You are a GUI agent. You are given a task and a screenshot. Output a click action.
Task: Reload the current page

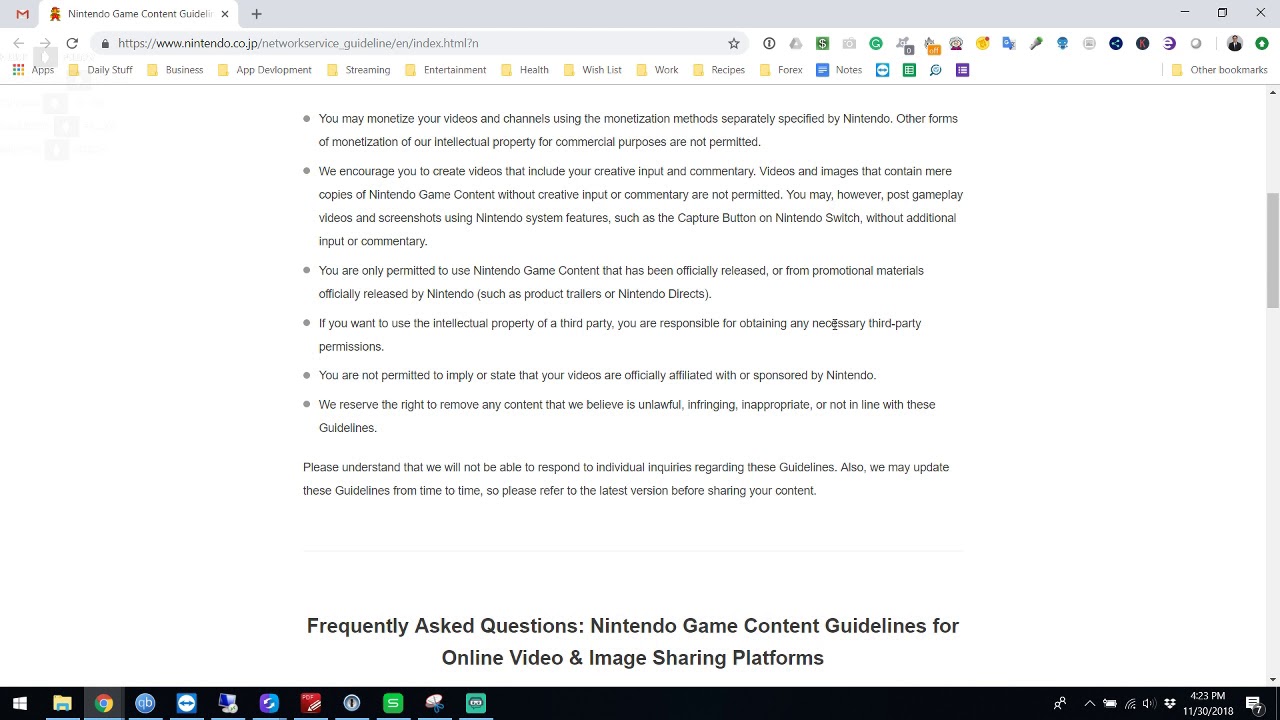click(x=72, y=43)
